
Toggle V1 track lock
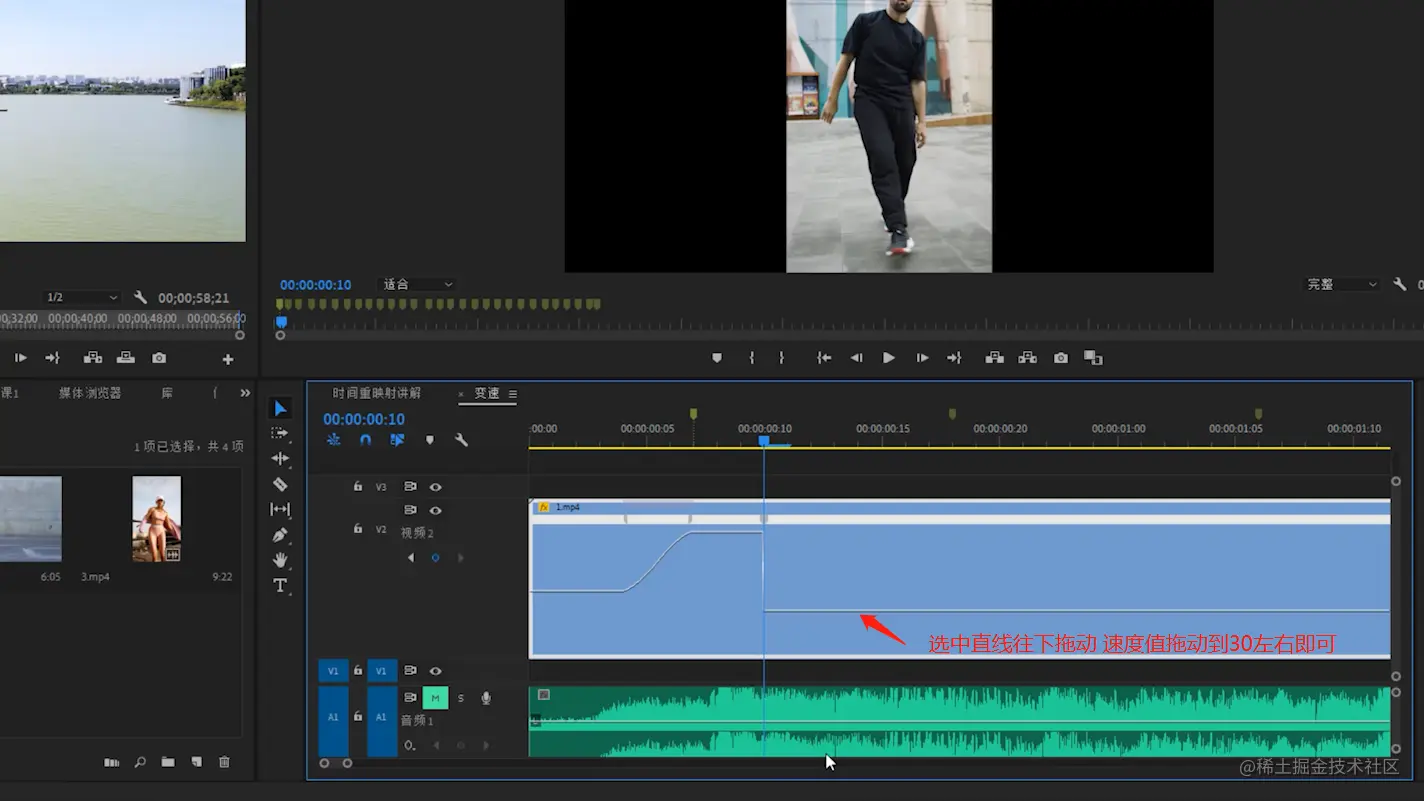tap(358, 671)
